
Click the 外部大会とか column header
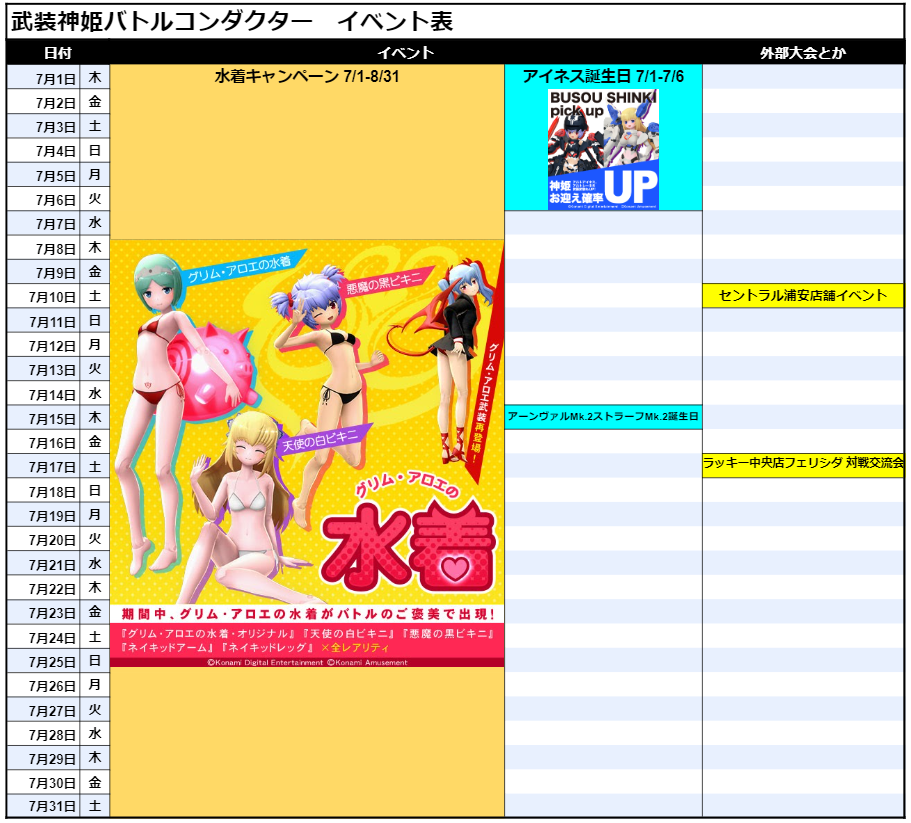click(803, 53)
